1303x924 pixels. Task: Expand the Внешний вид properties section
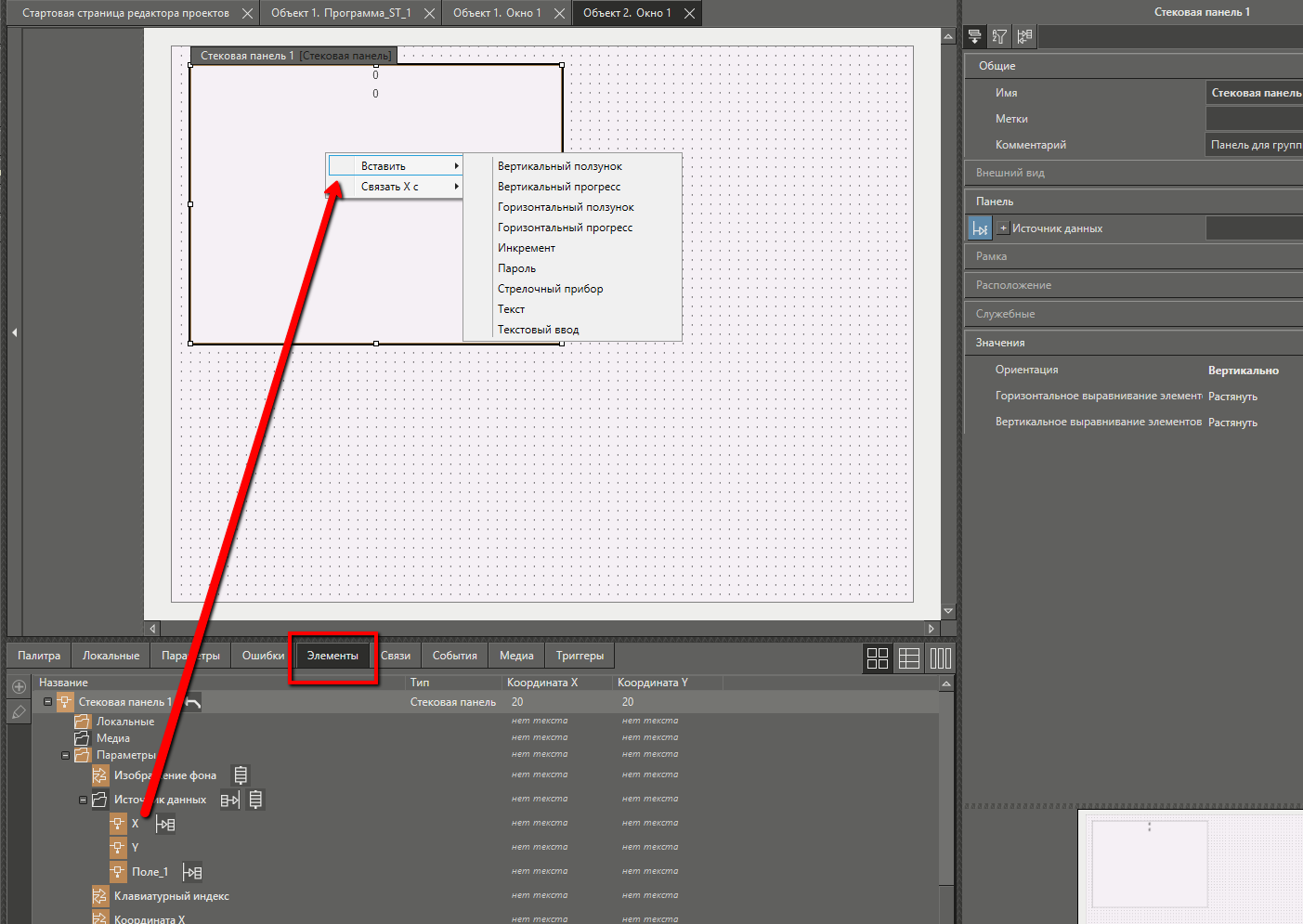click(x=1010, y=173)
